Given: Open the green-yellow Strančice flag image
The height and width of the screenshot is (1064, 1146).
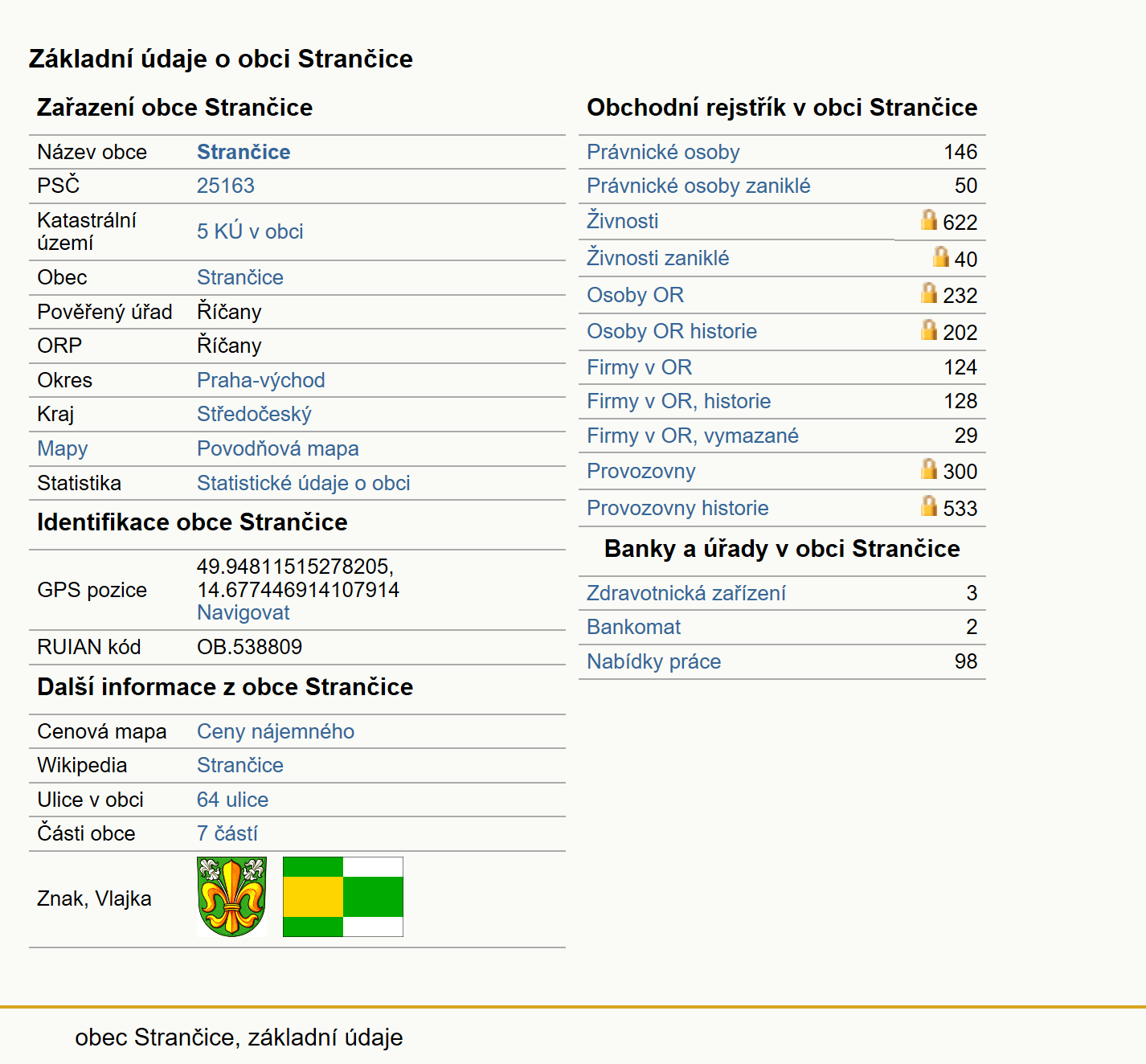Looking at the screenshot, I should click(343, 897).
